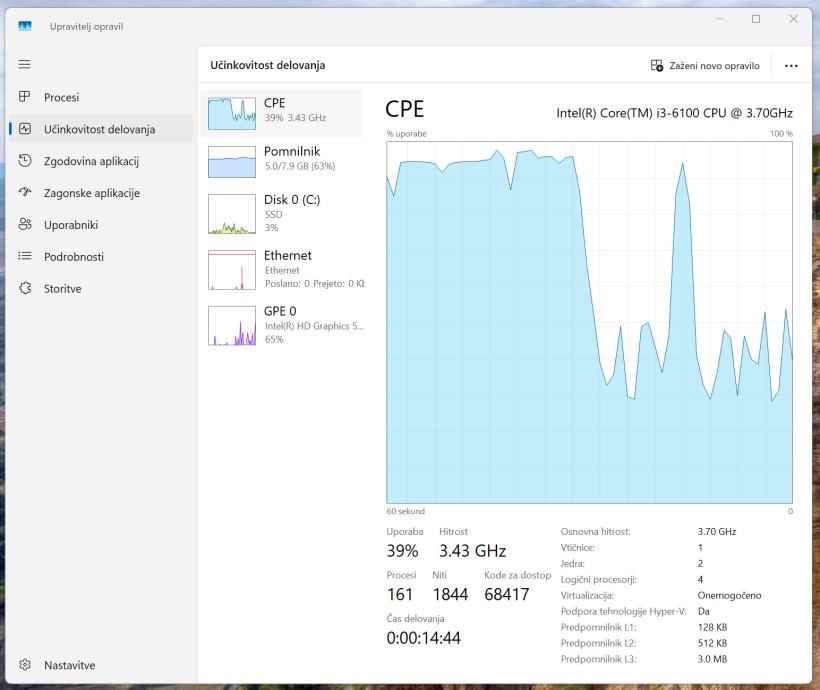Select the Pomnilnik performance entry label
The height and width of the screenshot is (690, 820).
pyautogui.click(x=292, y=152)
